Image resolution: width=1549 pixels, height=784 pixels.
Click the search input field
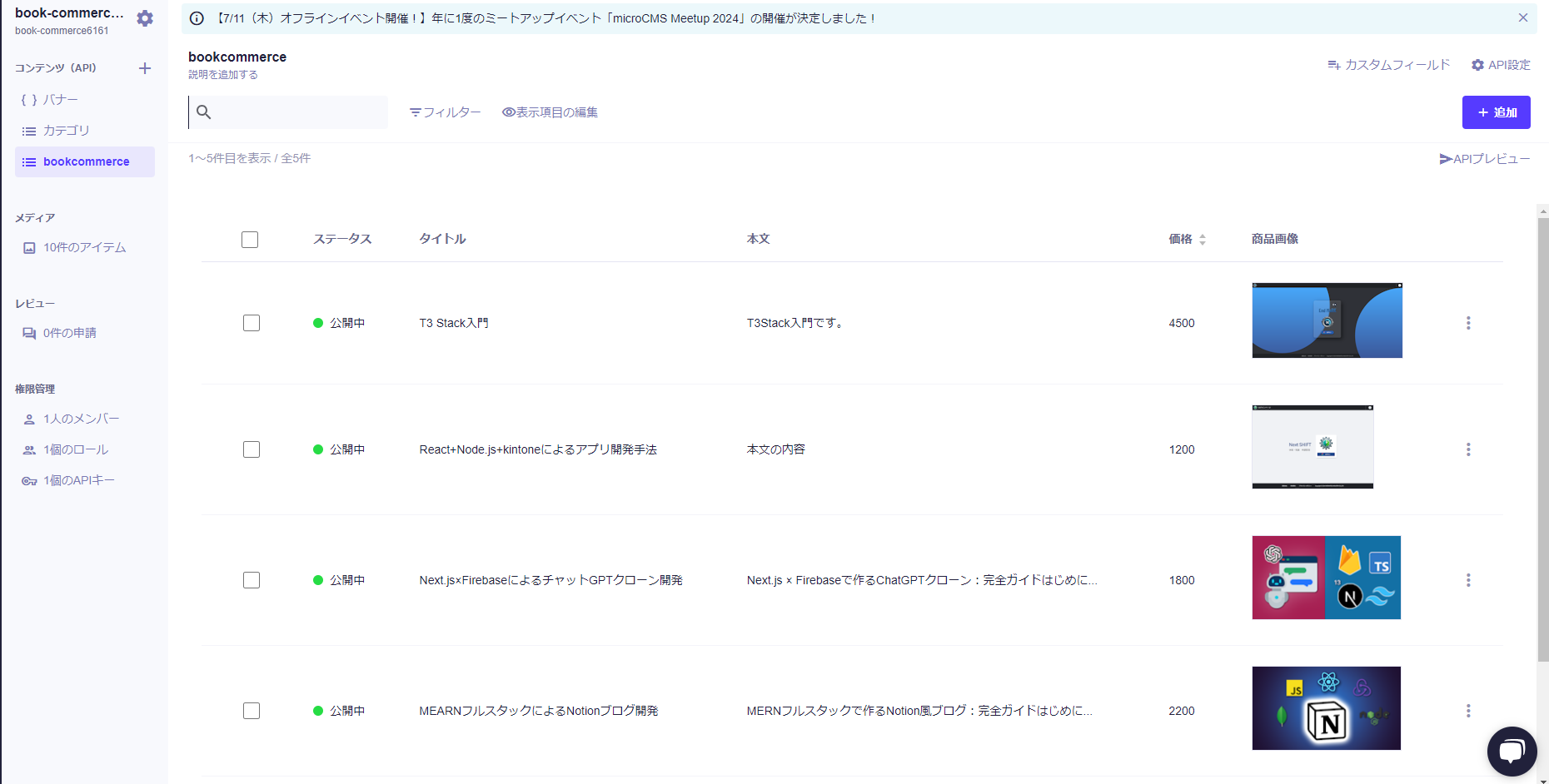pyautogui.click(x=287, y=112)
